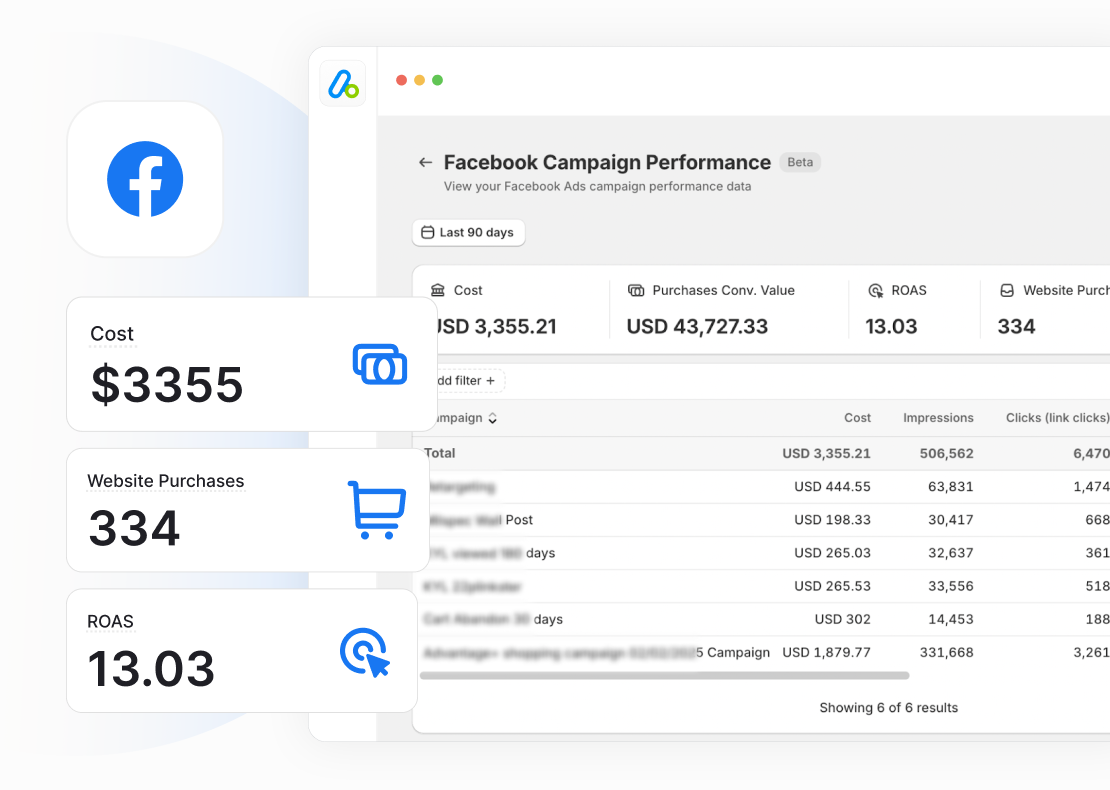Viewport: 1110px width, 790px height.
Task: Click the Website Purchases cart icon
Action: [376, 510]
